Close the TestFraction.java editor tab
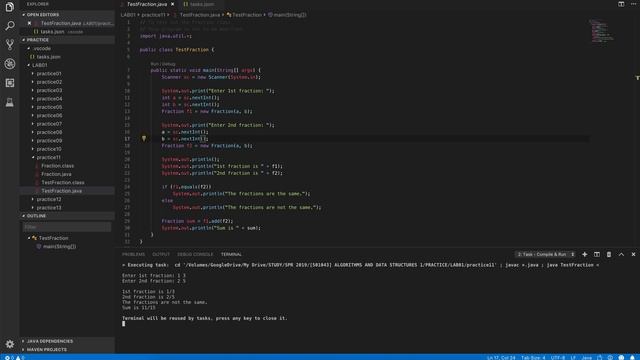 (x=173, y=4)
